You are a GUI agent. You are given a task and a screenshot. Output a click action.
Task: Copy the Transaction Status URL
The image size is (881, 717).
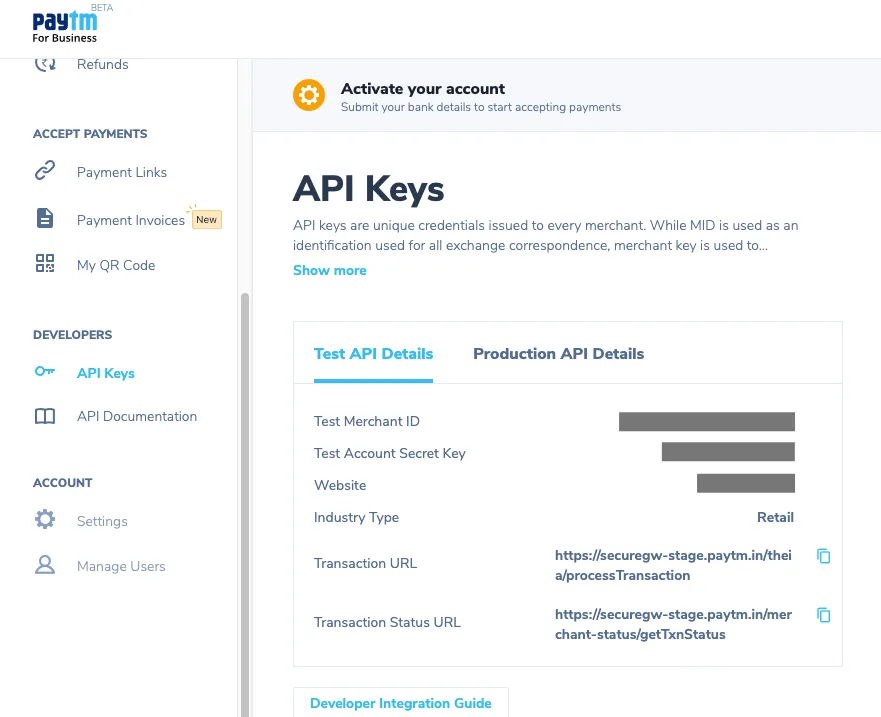pos(824,615)
